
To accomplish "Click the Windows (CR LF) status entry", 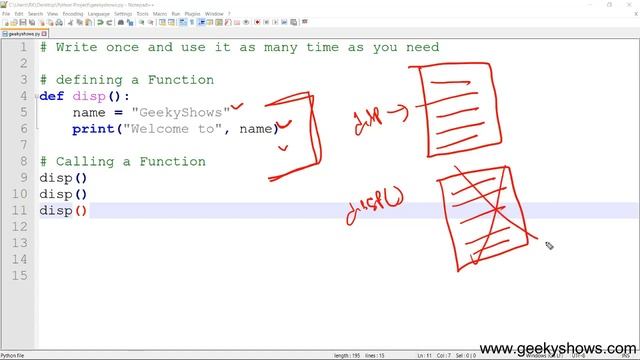I will click(544, 356).
